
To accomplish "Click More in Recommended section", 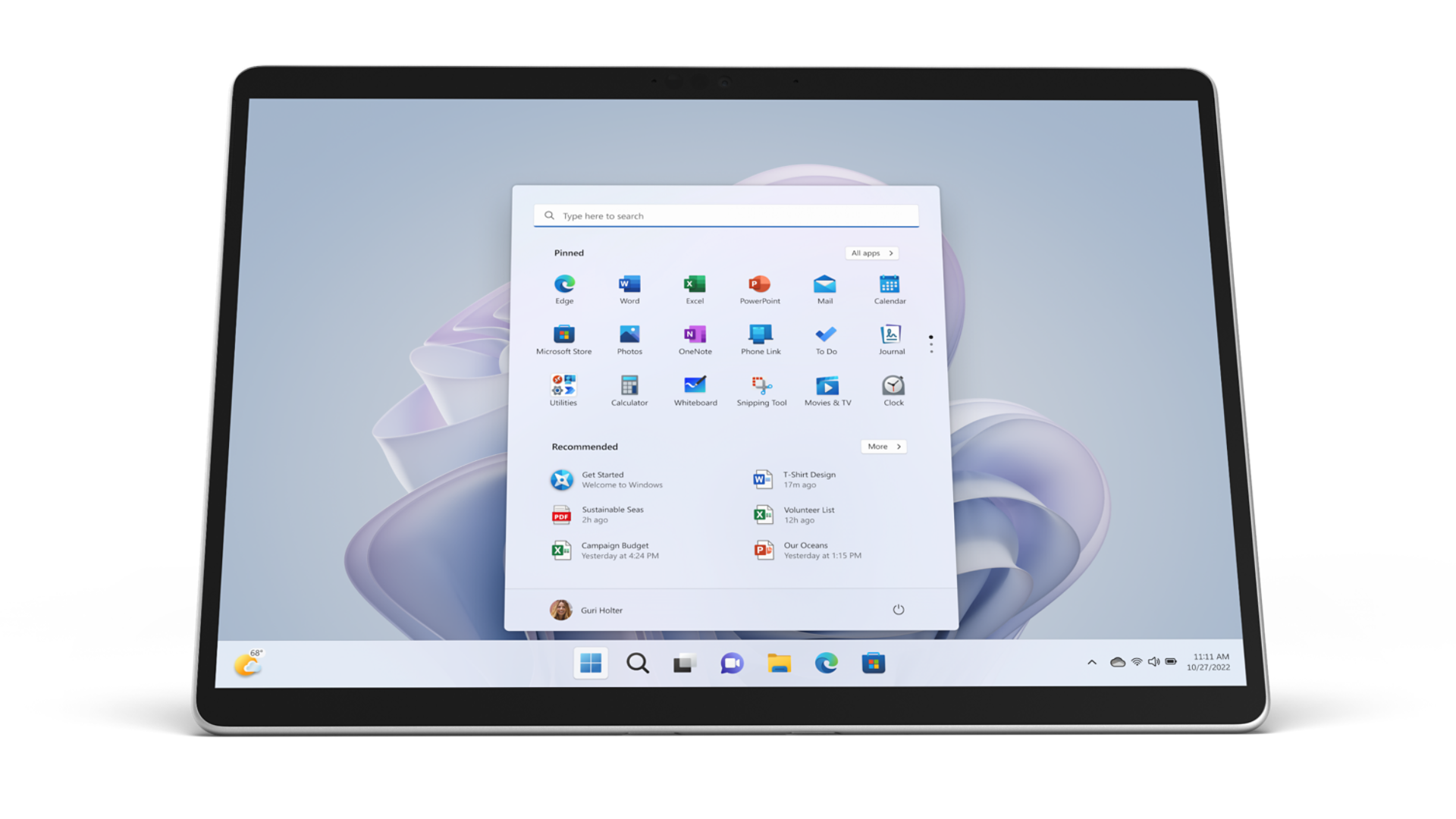I will (881, 446).
